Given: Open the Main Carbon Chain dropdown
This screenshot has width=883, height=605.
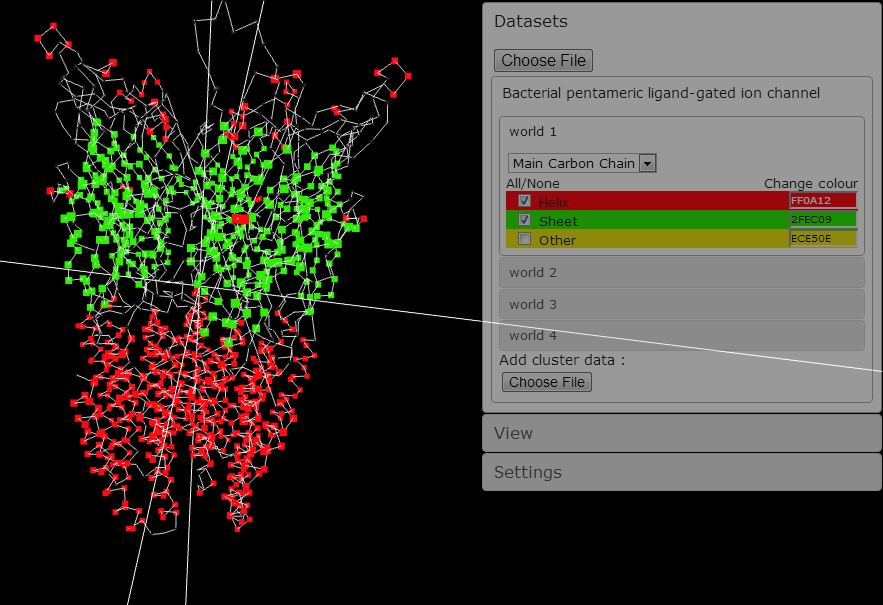Looking at the screenshot, I should (582, 163).
